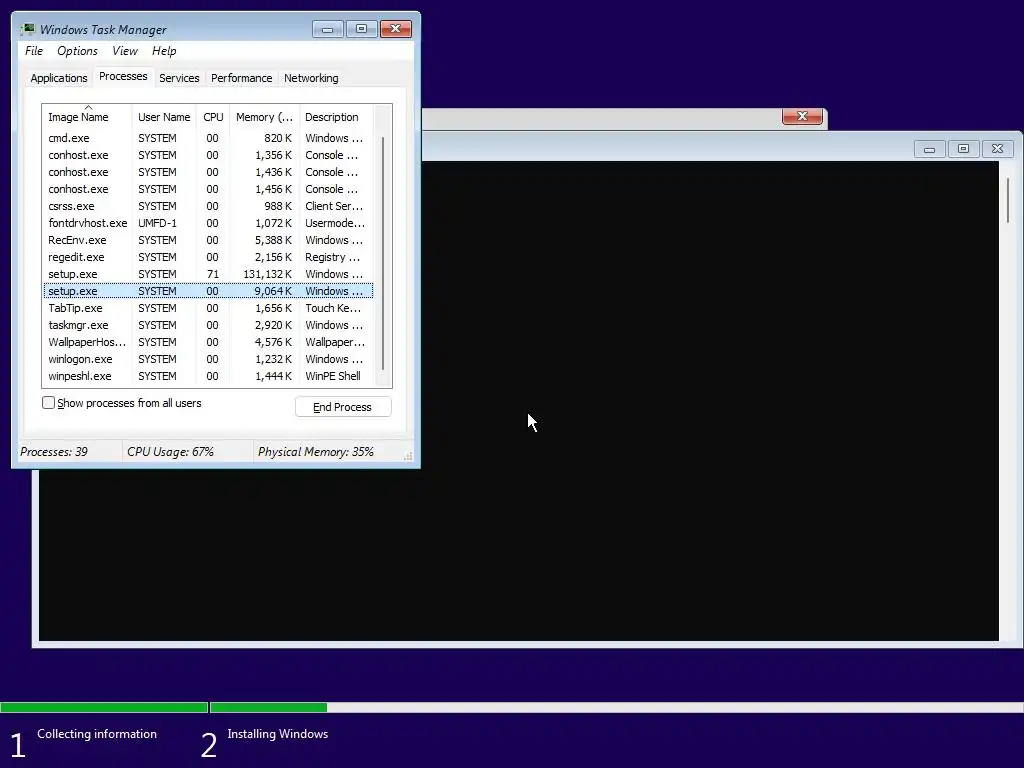Click the Collecting information step label
Image resolution: width=1024 pixels, height=768 pixels.
click(x=97, y=733)
